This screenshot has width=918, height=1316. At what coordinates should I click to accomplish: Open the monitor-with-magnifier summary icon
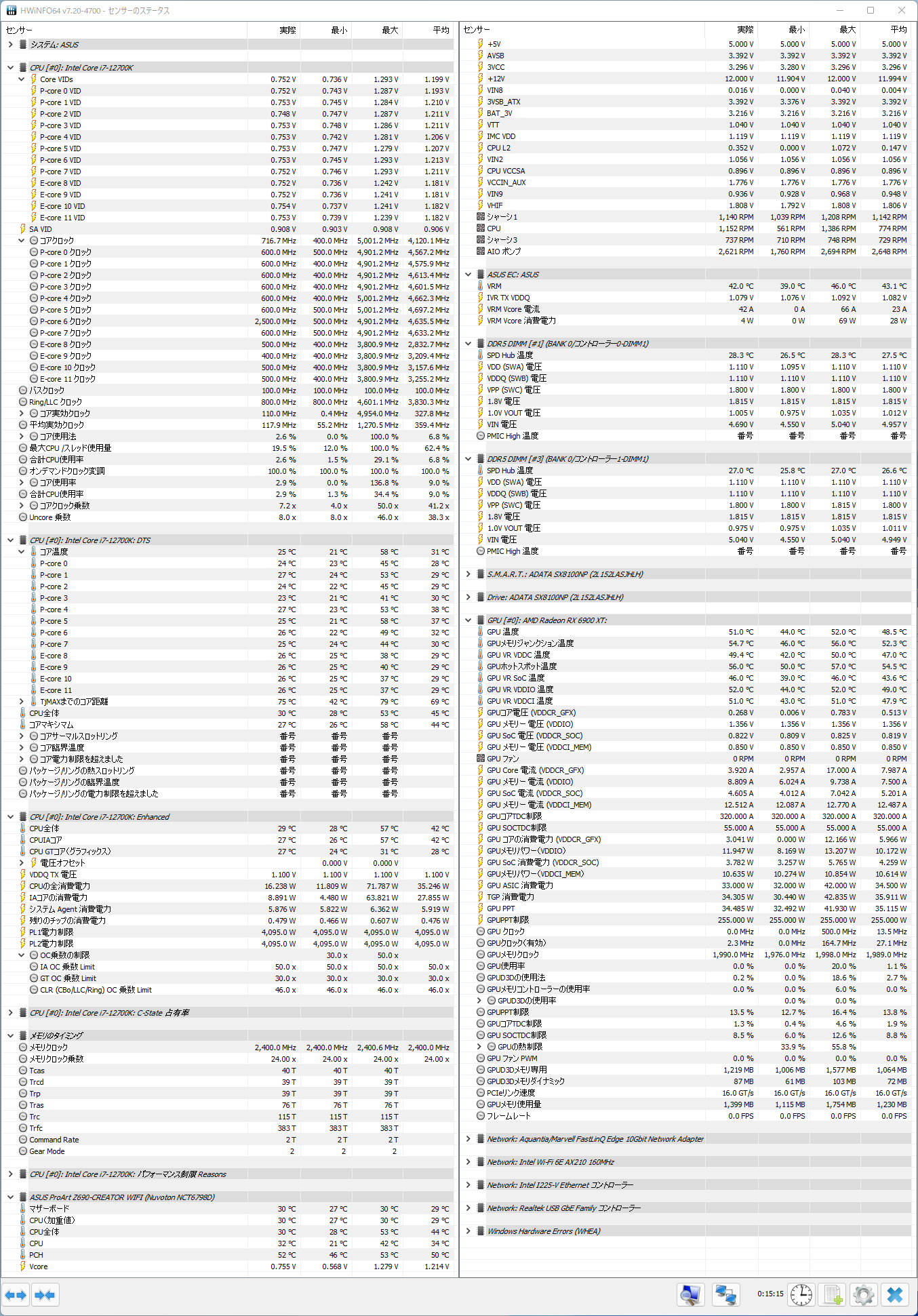pyautogui.click(x=690, y=1295)
